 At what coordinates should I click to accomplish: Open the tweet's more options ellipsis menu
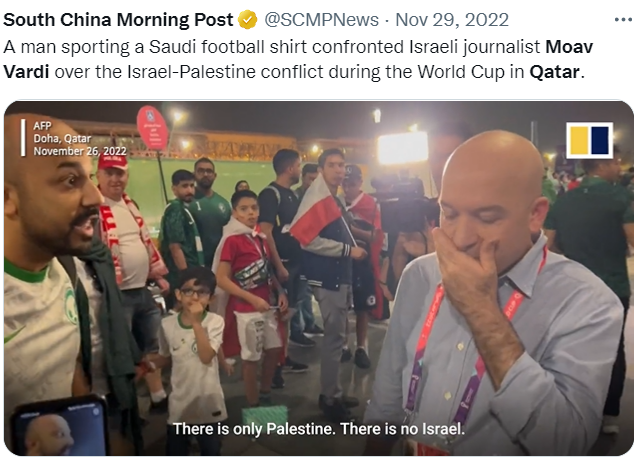click(623, 19)
